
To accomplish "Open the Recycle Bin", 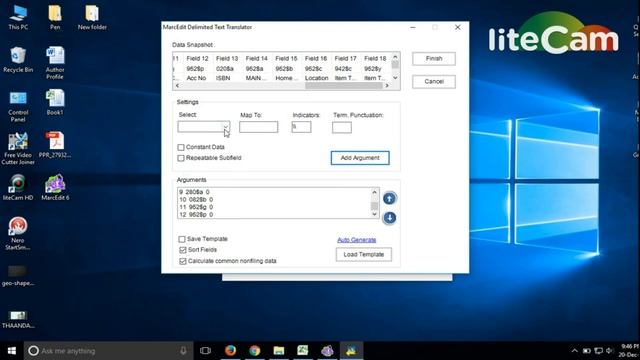I will coord(18,60).
